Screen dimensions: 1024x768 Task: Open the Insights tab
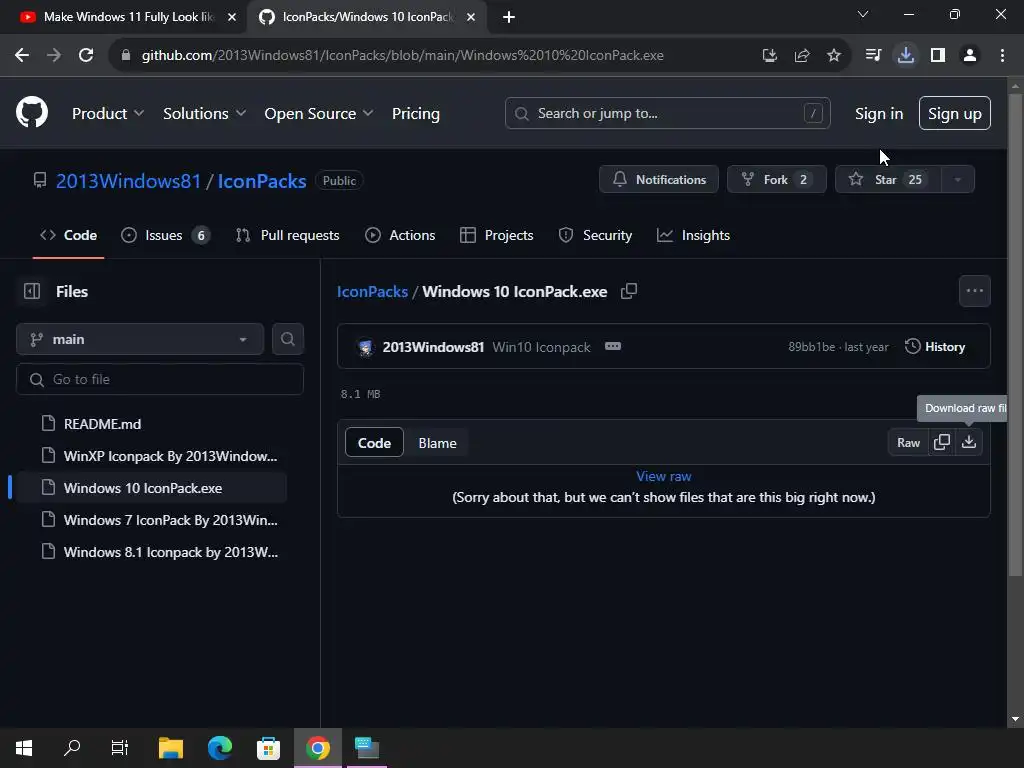pos(694,235)
